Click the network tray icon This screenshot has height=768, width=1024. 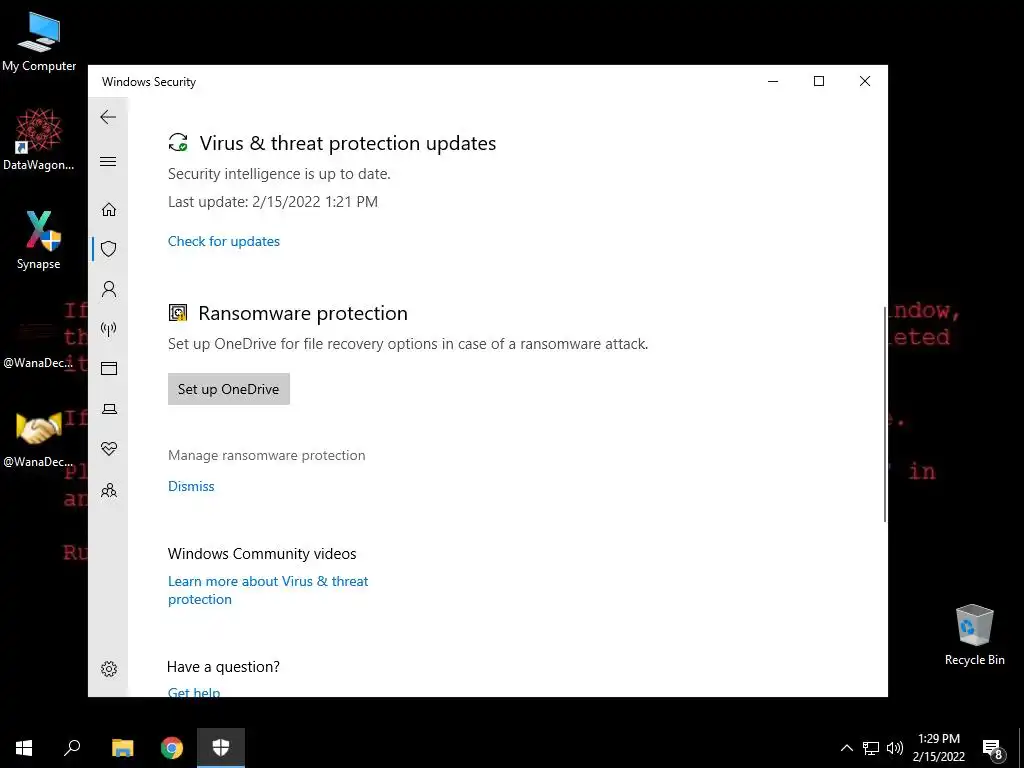coord(871,748)
